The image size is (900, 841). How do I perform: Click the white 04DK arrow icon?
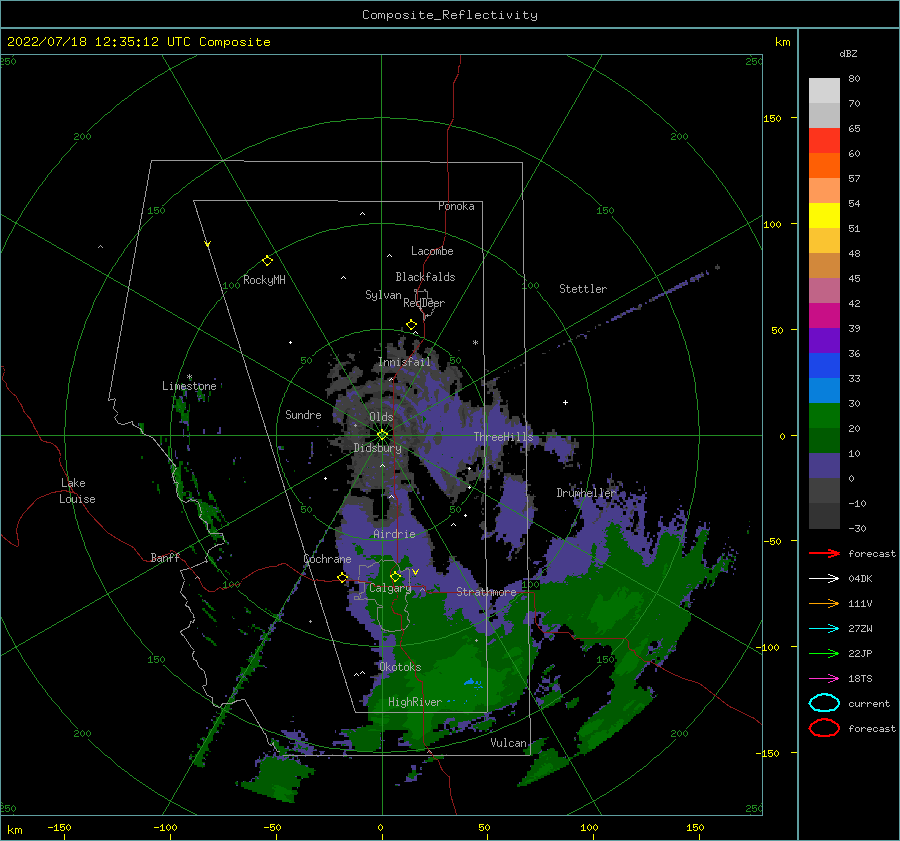point(824,579)
